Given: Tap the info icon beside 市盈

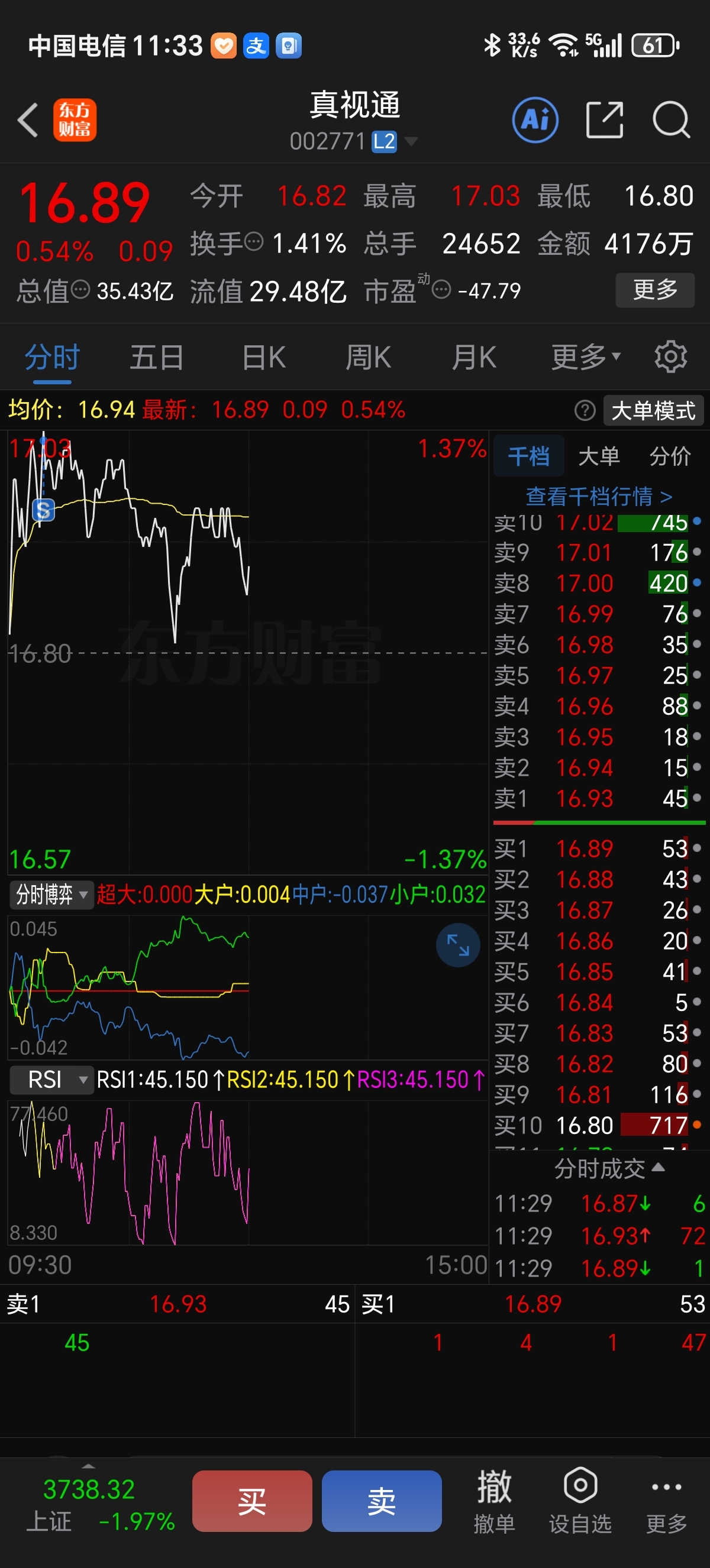Looking at the screenshot, I should point(441,289).
